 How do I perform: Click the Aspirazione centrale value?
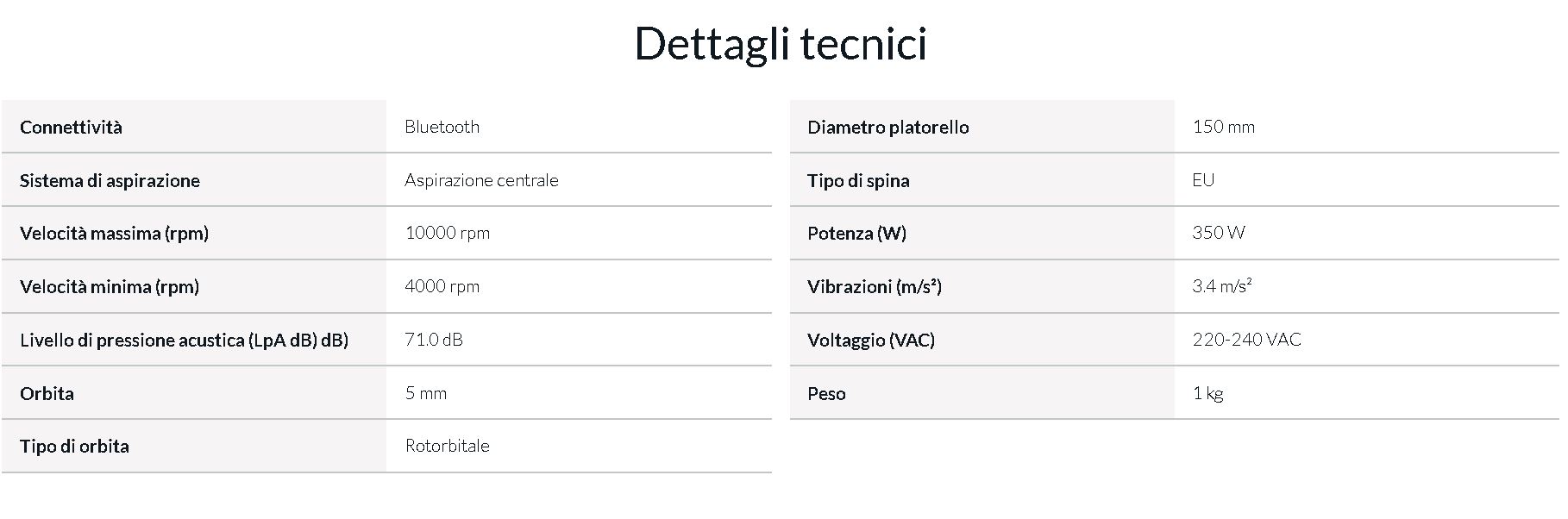[x=481, y=180]
